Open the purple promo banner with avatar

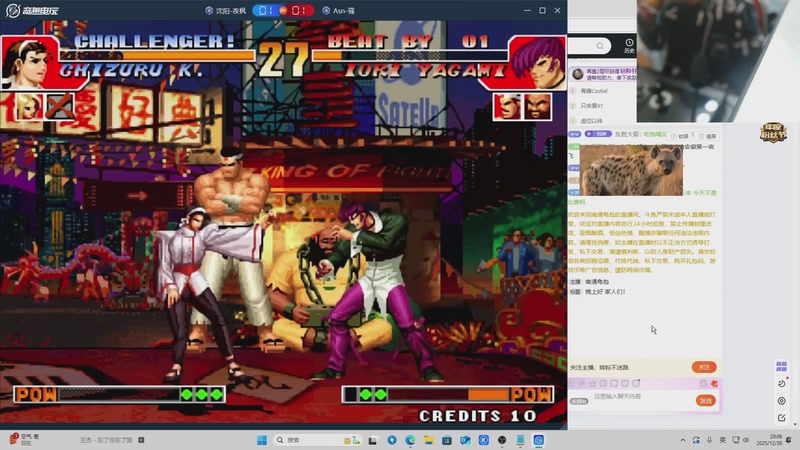(603, 74)
